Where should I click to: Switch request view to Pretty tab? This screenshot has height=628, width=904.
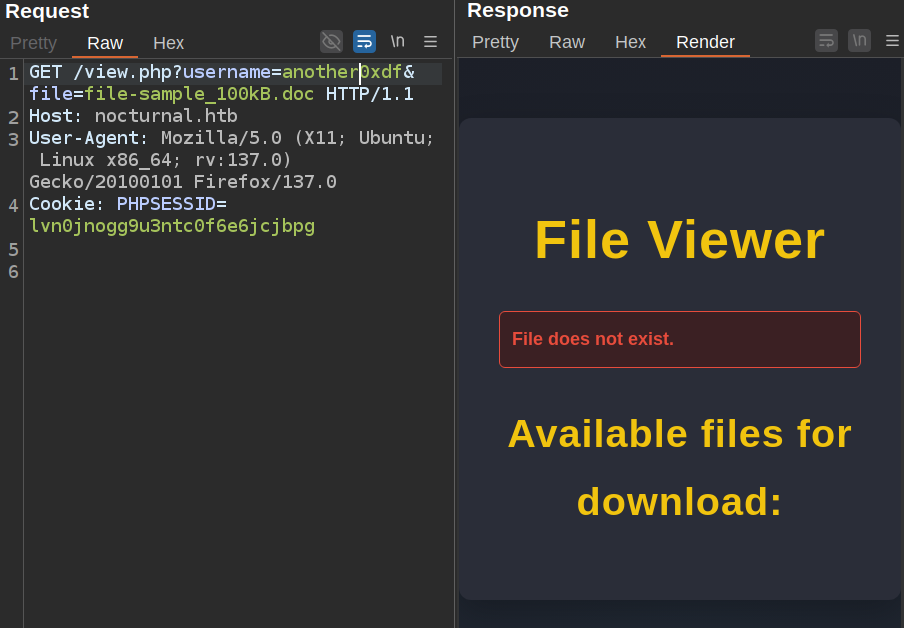[33, 43]
